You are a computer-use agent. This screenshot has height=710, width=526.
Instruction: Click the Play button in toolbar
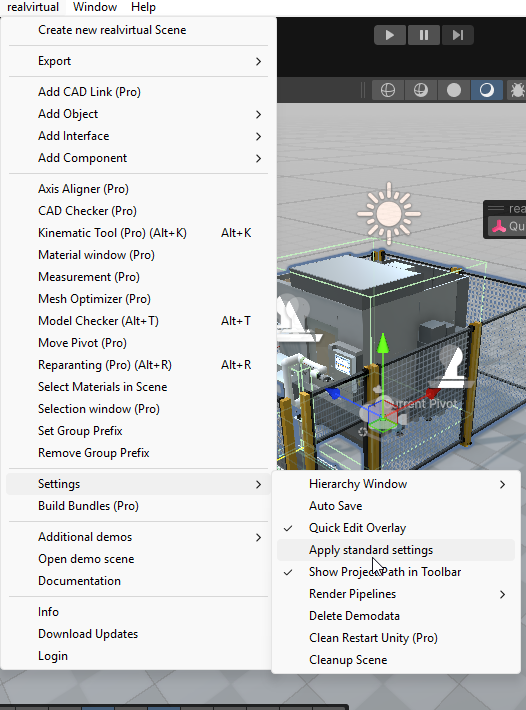coord(390,35)
